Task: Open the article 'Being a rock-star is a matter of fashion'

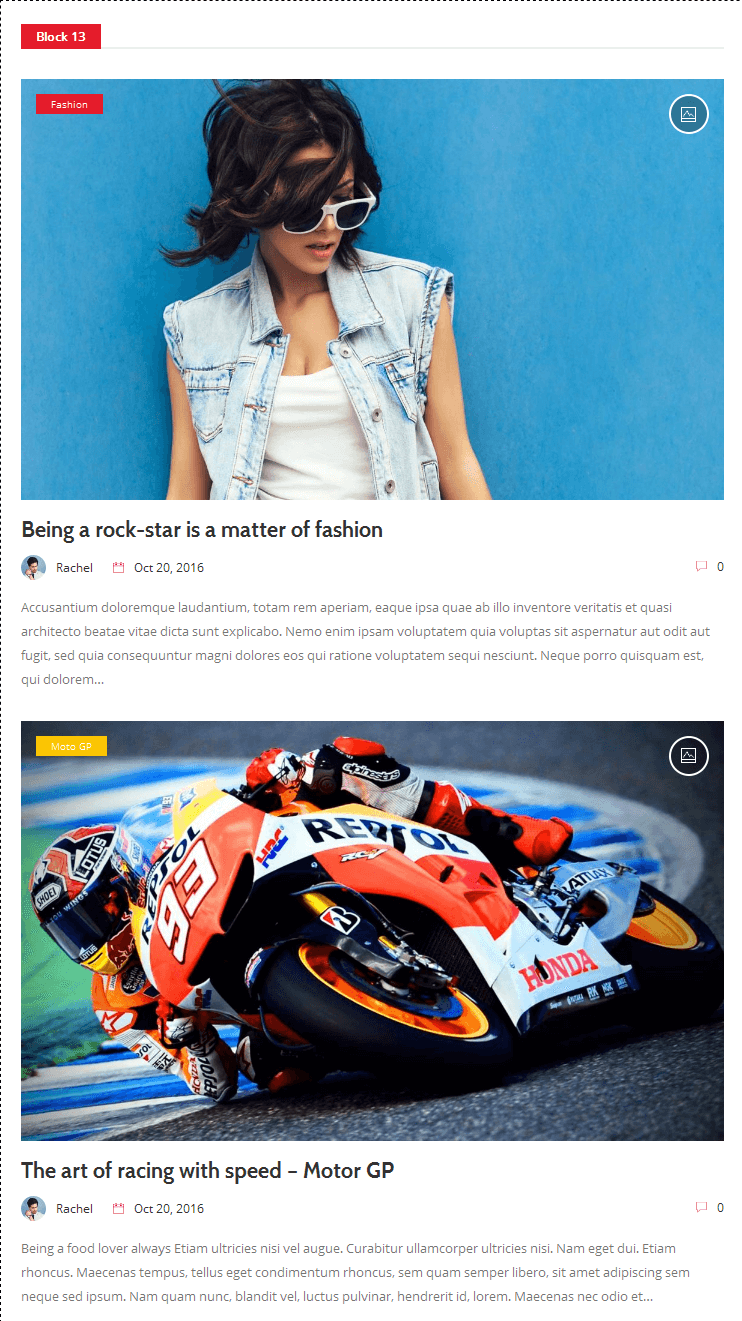Action: pos(202,530)
